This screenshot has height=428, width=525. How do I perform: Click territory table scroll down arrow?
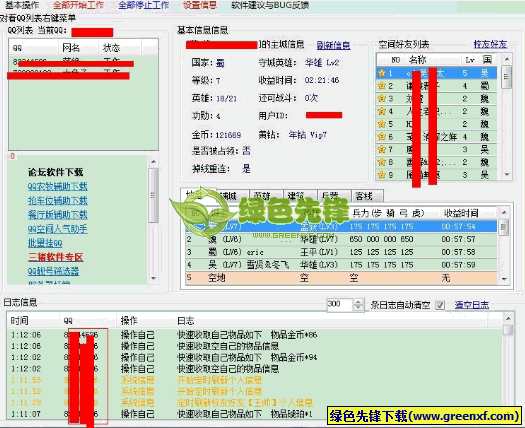tap(504, 279)
